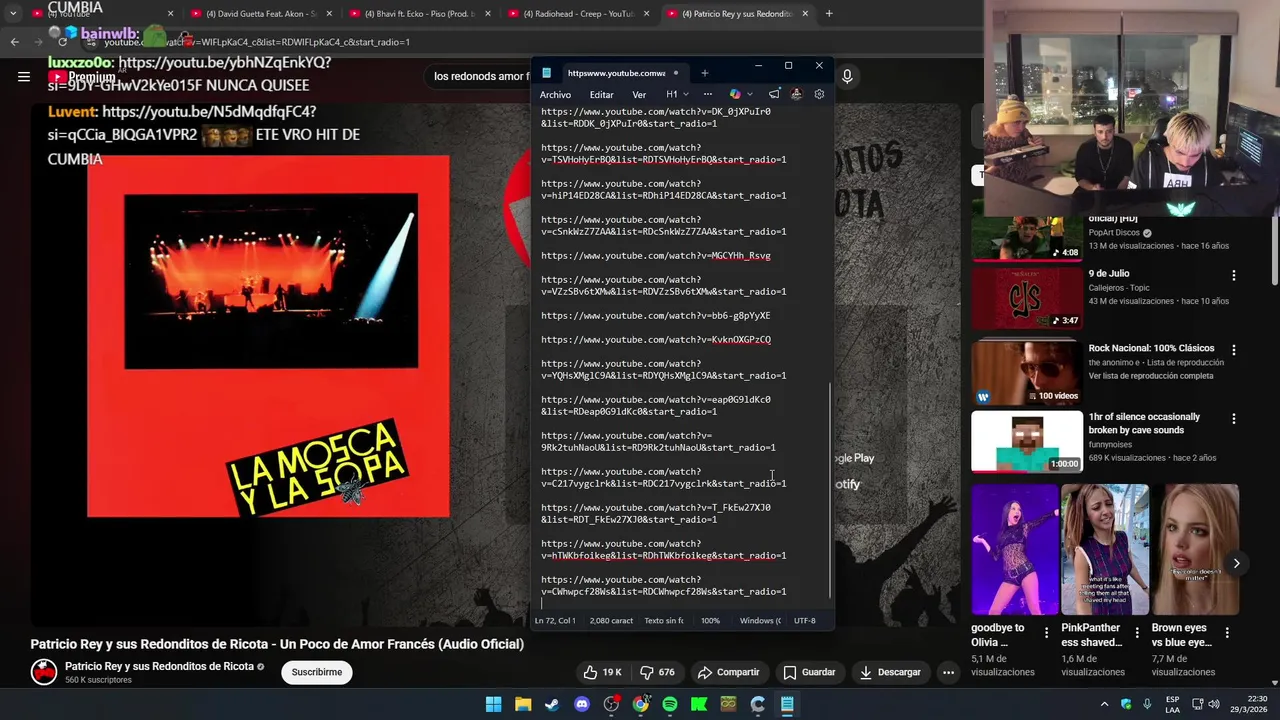Open the YouTube hamburger guide menu
Viewport: 1280px width, 720px height.
24,77
